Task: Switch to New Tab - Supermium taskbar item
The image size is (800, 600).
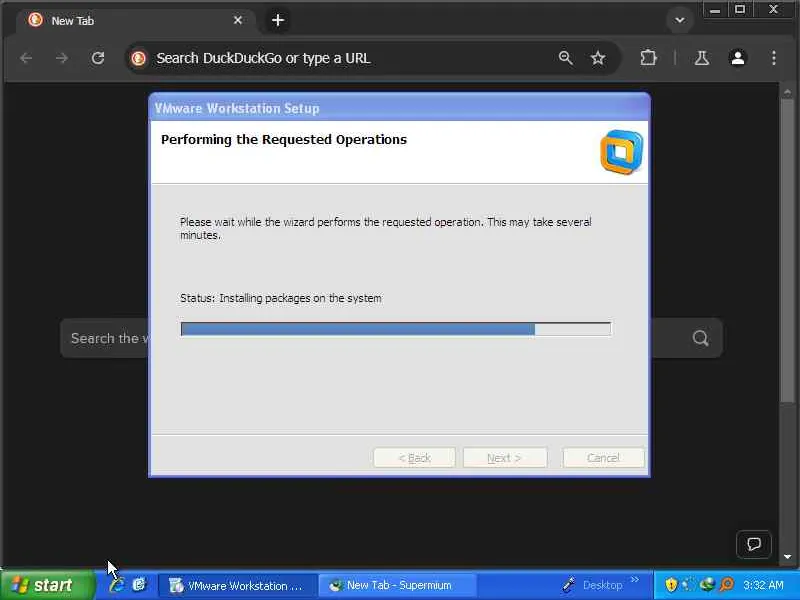Action: [x=398, y=585]
